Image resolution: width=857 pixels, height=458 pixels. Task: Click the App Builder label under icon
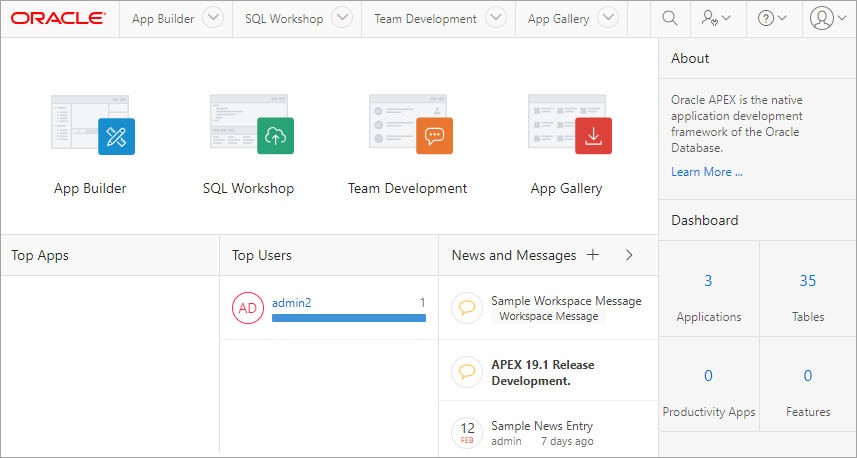pos(90,189)
